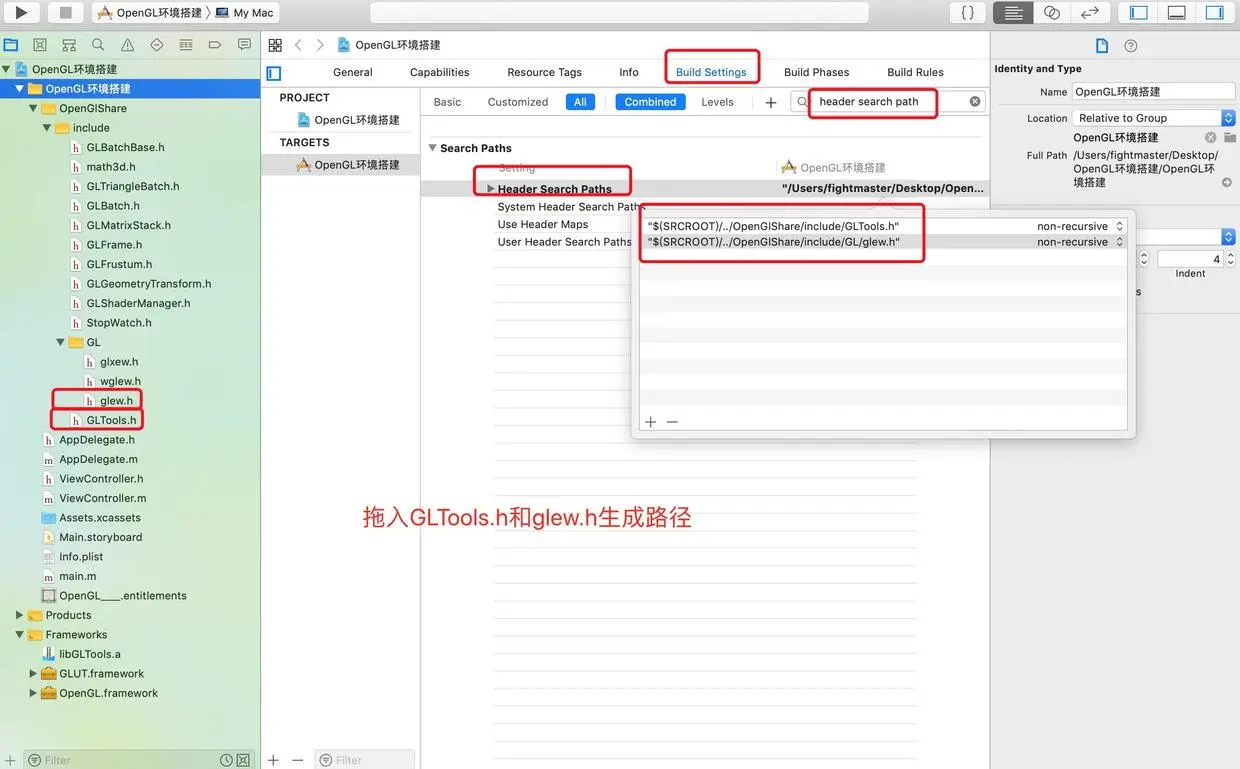Click the Run (play) button
The height and width of the screenshot is (769, 1240).
[x=21, y=13]
